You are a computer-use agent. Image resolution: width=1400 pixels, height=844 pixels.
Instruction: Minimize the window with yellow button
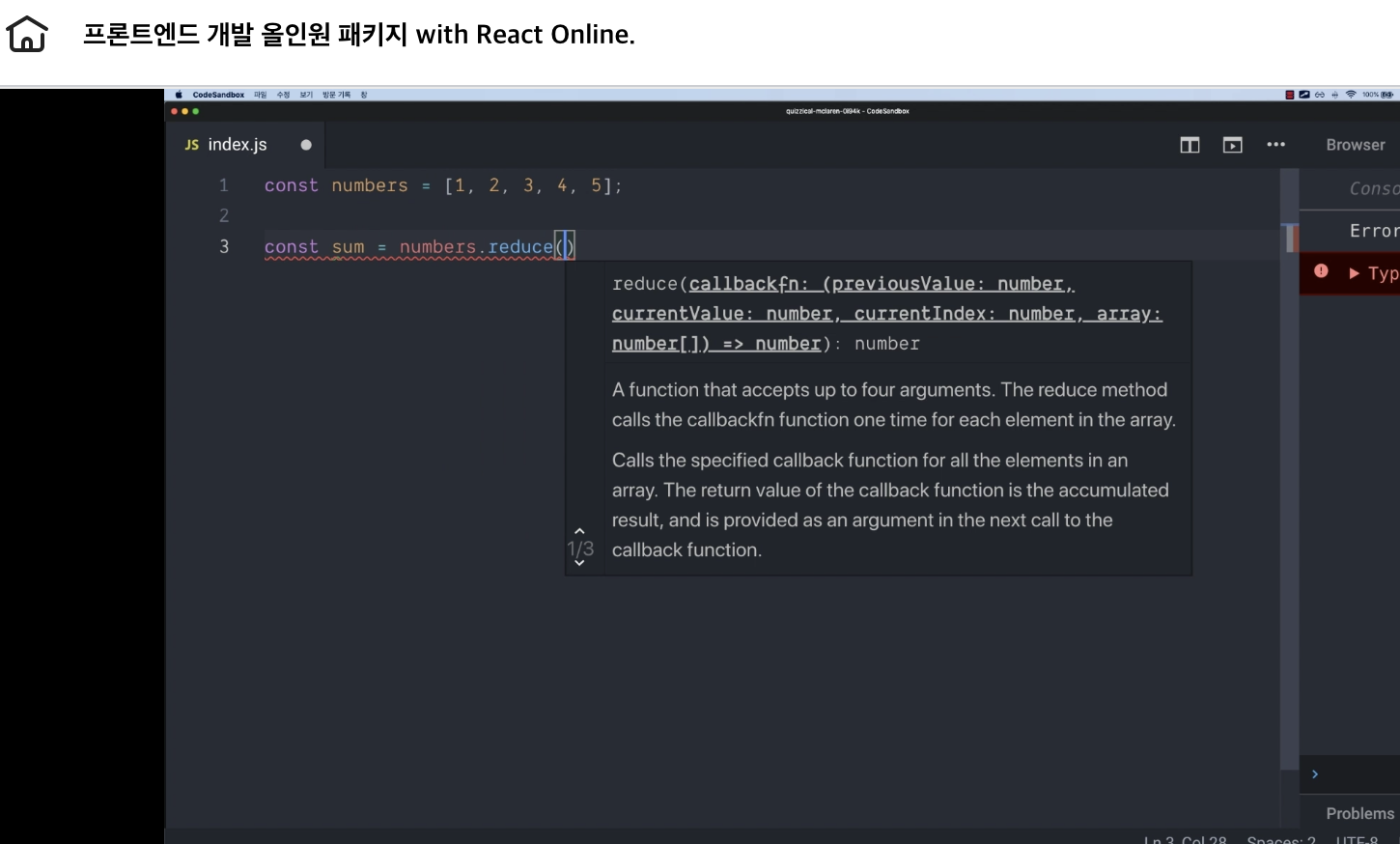(184, 111)
